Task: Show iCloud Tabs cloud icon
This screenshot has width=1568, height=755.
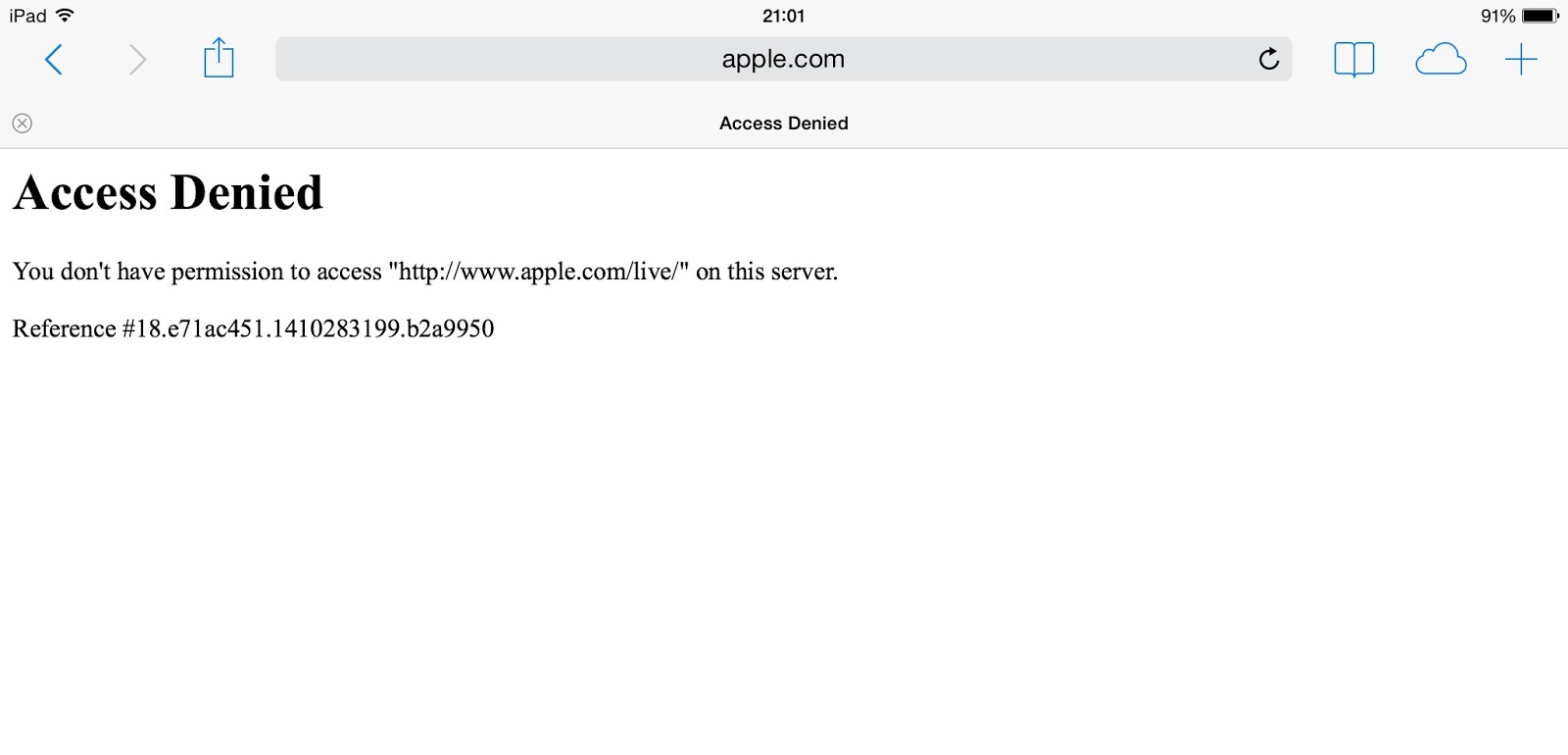Action: coord(1441,60)
